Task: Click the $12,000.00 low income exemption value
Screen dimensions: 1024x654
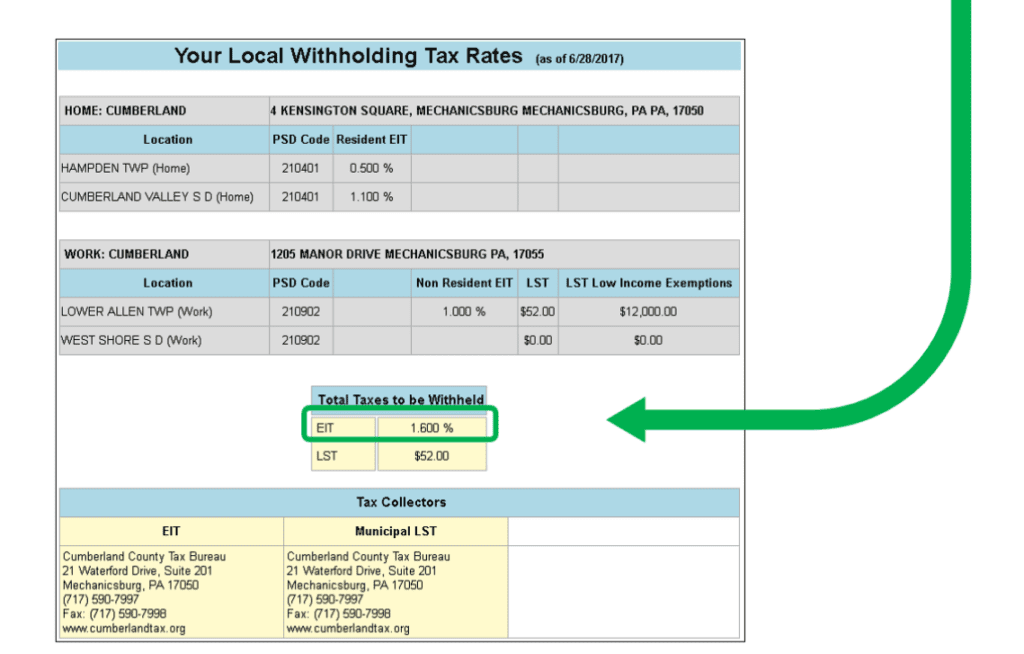Action: pos(648,312)
